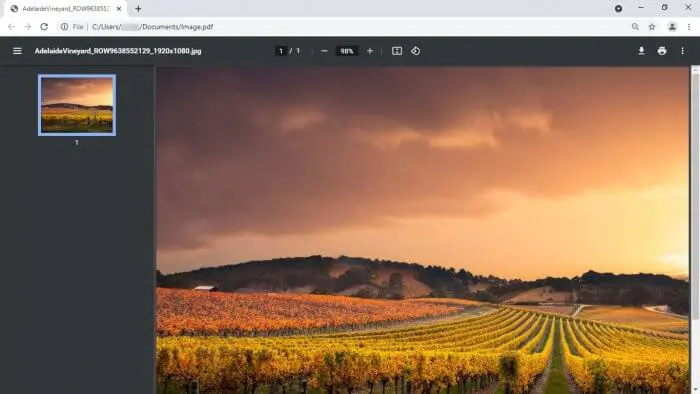The height and width of the screenshot is (394, 700).
Task: Reload the page in Chrome
Action: [x=44, y=27]
